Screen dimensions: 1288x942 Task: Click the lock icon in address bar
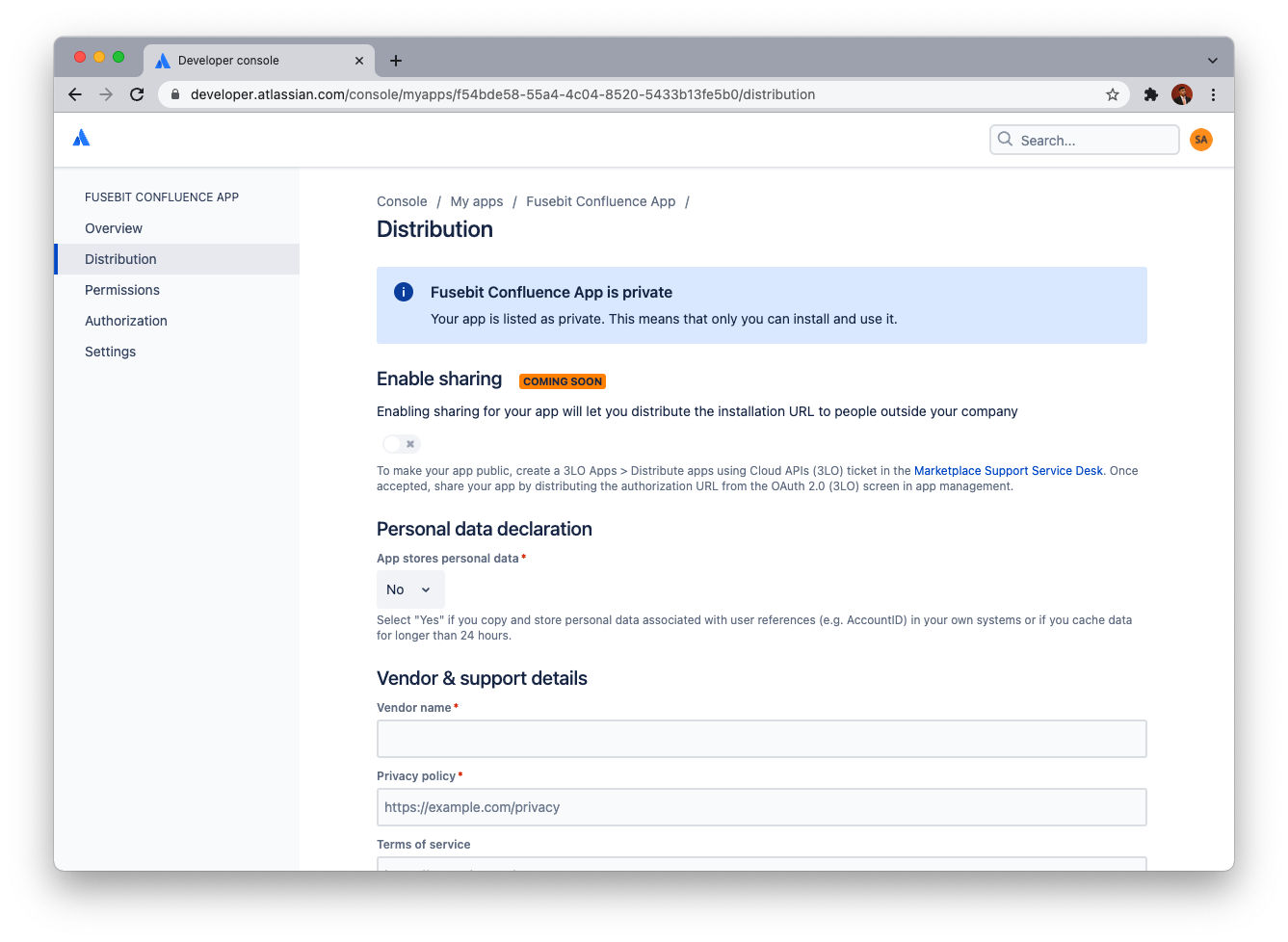pyautogui.click(x=175, y=94)
